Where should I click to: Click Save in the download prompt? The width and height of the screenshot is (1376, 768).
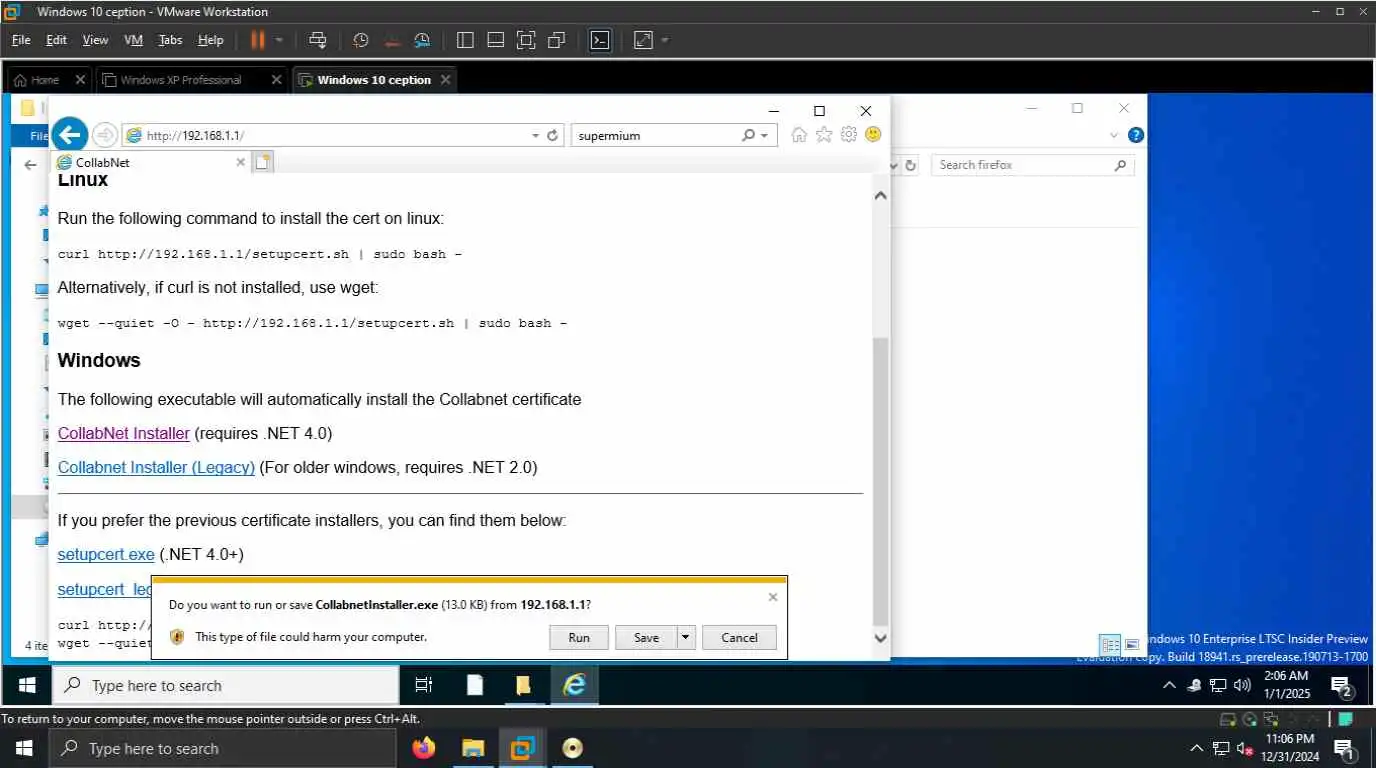point(646,637)
